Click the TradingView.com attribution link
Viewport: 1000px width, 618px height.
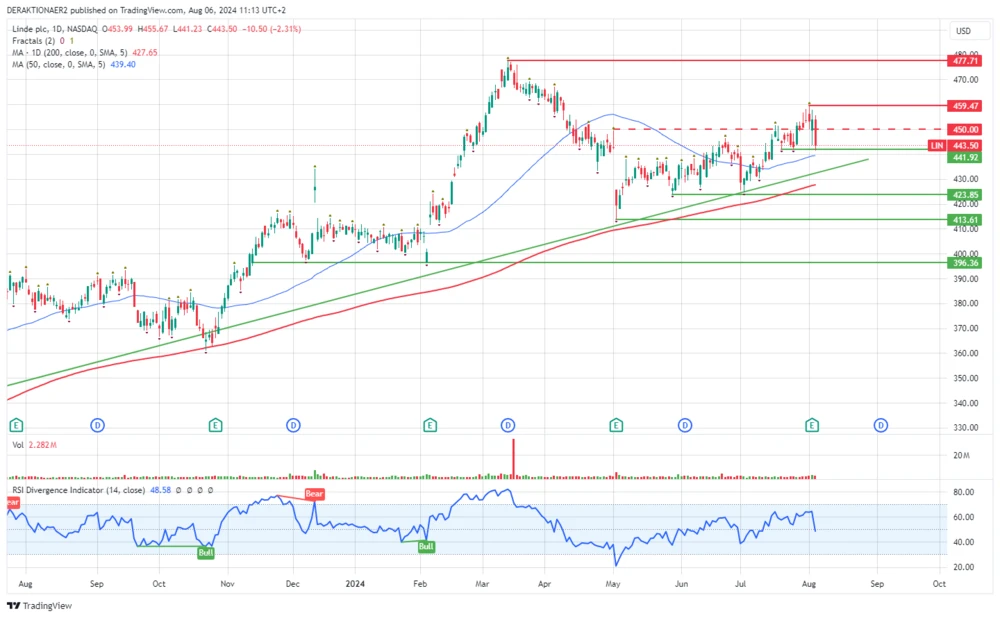tap(146, 8)
